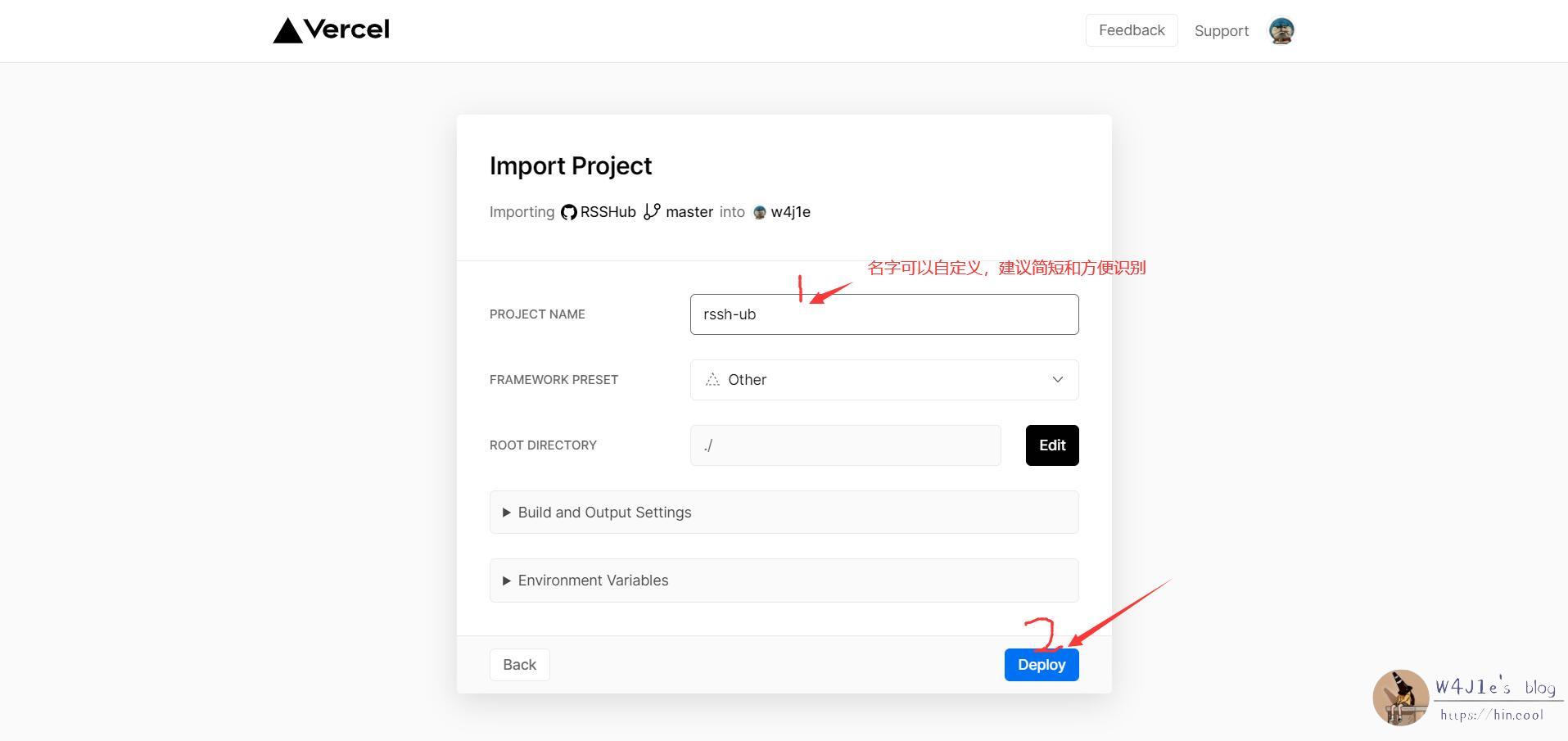1568x741 pixels.
Task: Click the small w4j1e account avatar
Action: (x=759, y=213)
